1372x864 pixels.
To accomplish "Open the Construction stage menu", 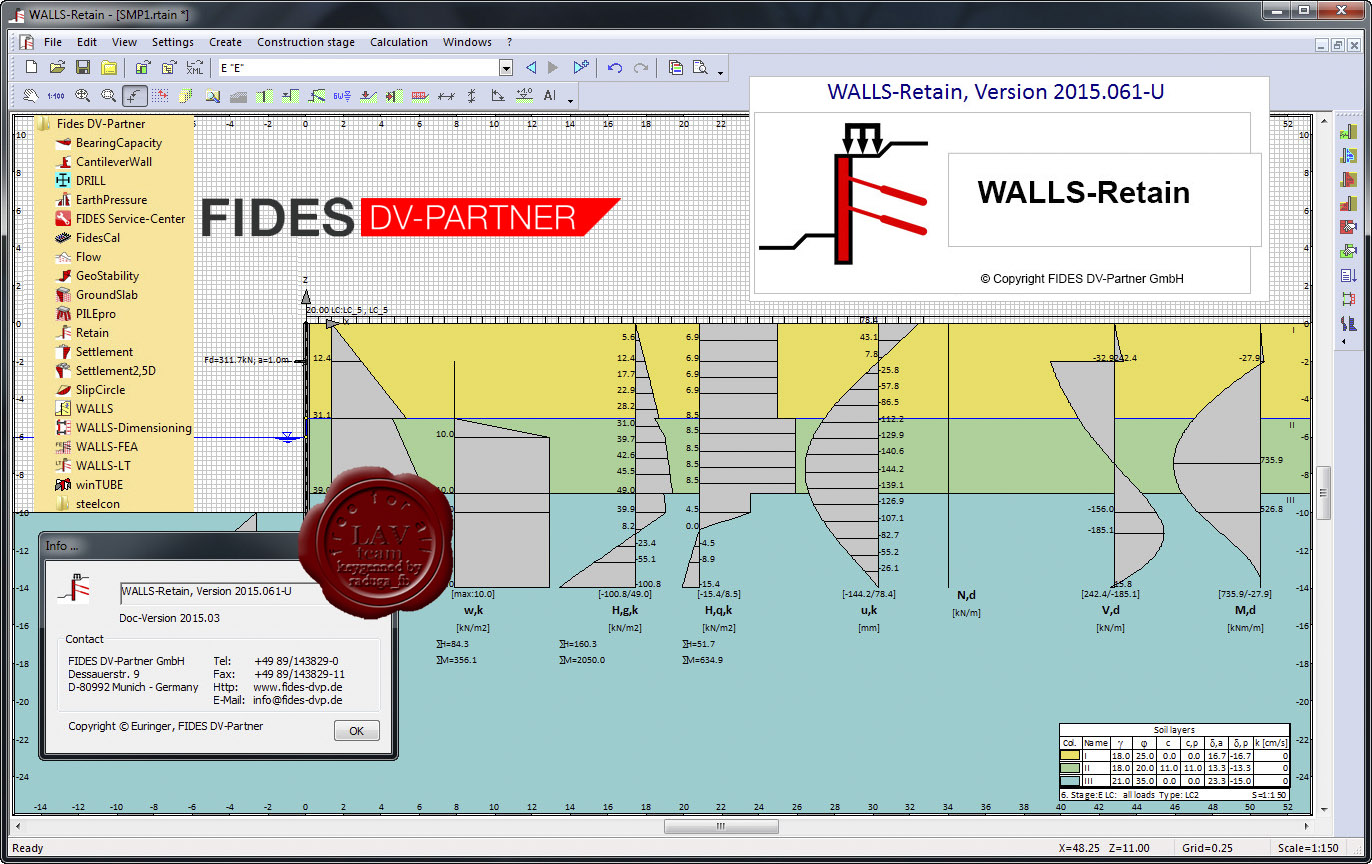I will point(306,42).
